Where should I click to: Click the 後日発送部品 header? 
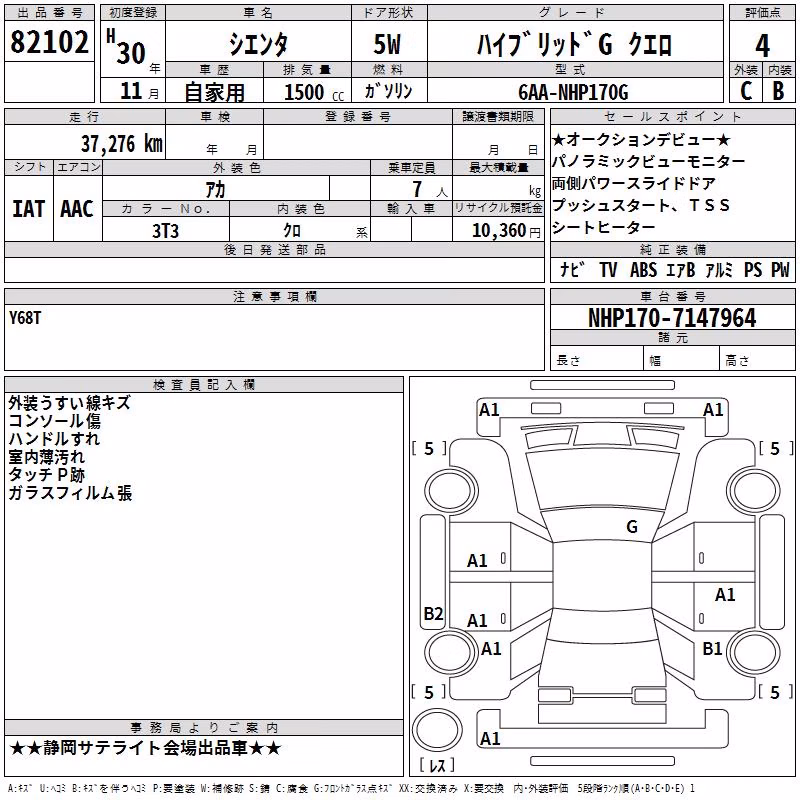(x=274, y=249)
